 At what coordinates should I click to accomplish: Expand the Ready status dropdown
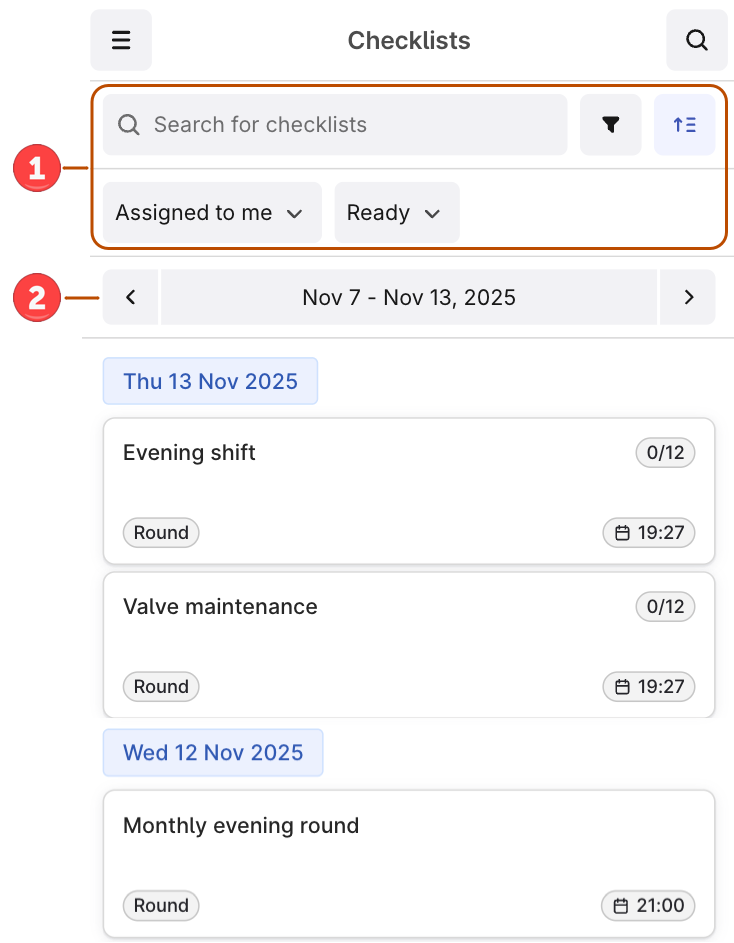[396, 212]
